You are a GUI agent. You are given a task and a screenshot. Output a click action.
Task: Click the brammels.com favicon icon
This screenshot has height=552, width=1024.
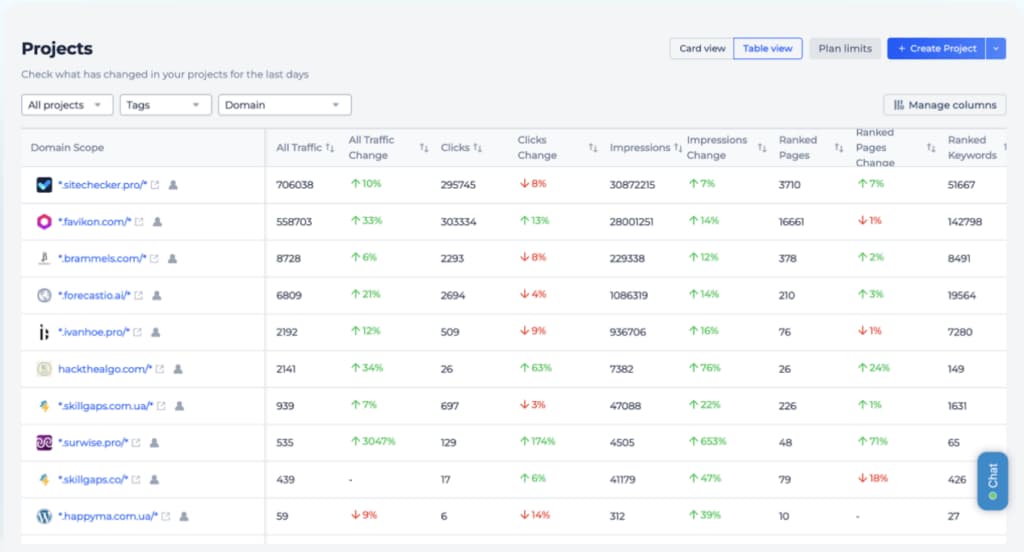(x=44, y=259)
